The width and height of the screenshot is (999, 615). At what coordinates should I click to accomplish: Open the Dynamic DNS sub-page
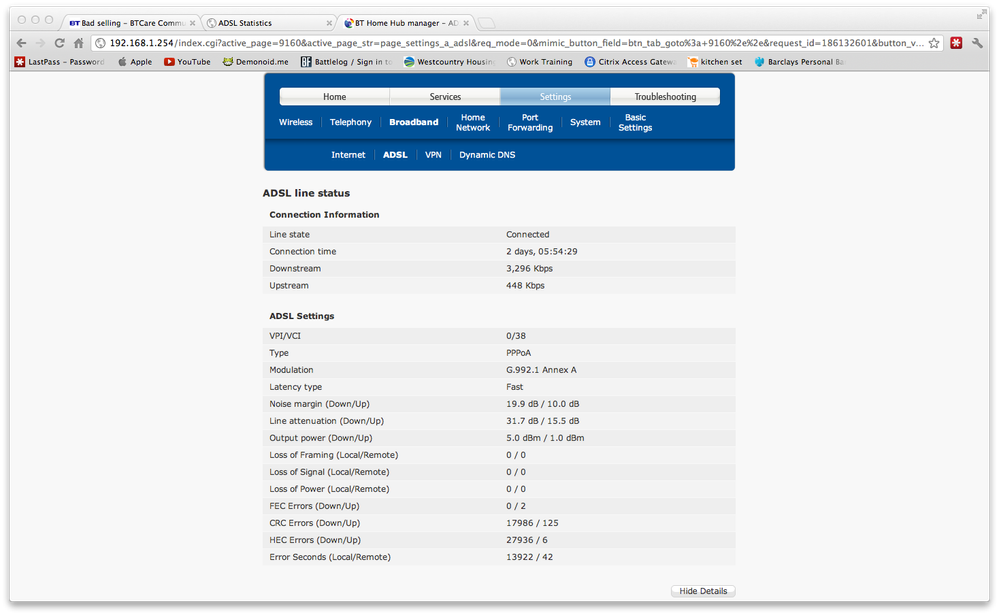[x=487, y=155]
